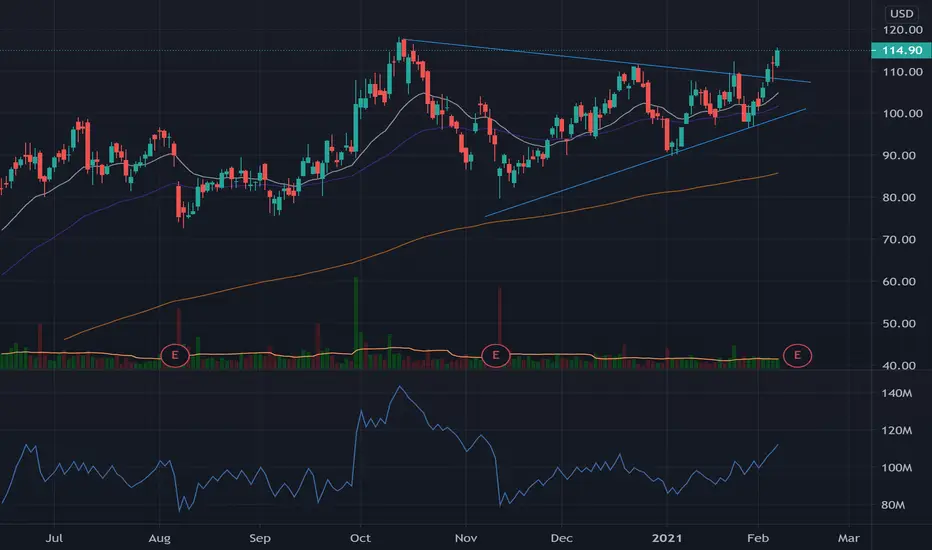This screenshot has height=550, width=932.
Task: Click the tallest green volume bar in October
Action: [356, 323]
